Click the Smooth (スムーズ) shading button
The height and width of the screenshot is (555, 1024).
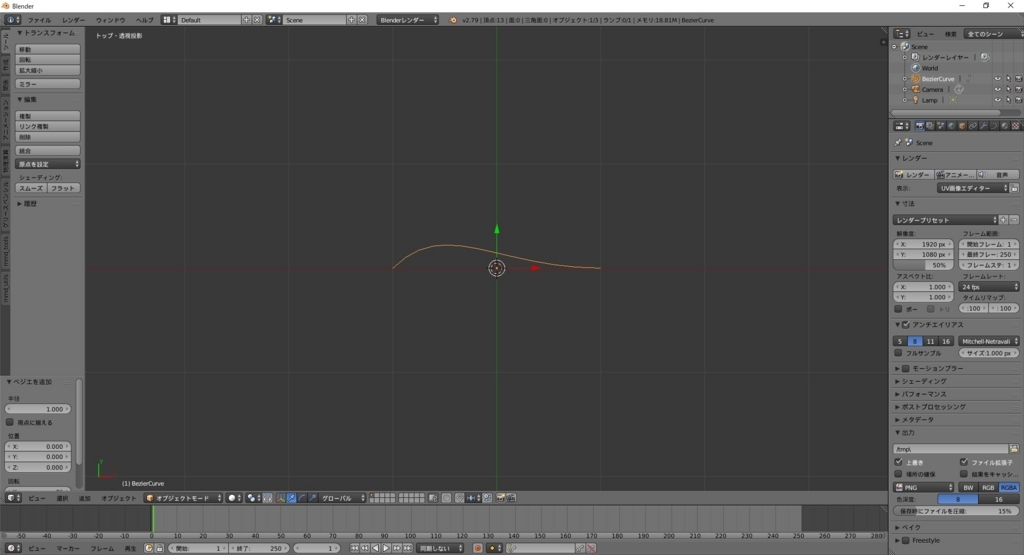[31, 188]
